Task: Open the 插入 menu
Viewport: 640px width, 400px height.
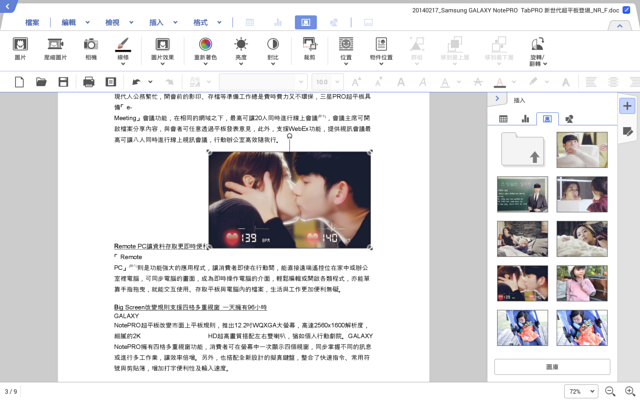Action: pyautogui.click(x=156, y=22)
